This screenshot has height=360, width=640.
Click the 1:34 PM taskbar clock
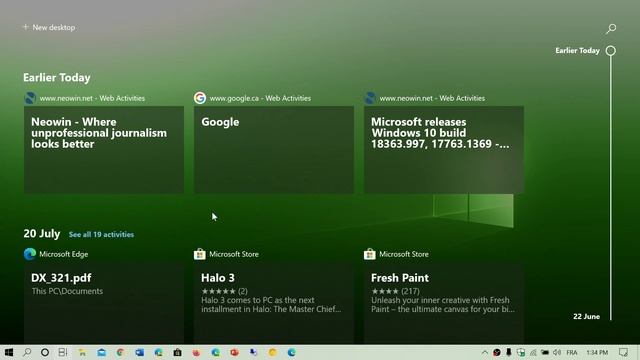point(597,352)
